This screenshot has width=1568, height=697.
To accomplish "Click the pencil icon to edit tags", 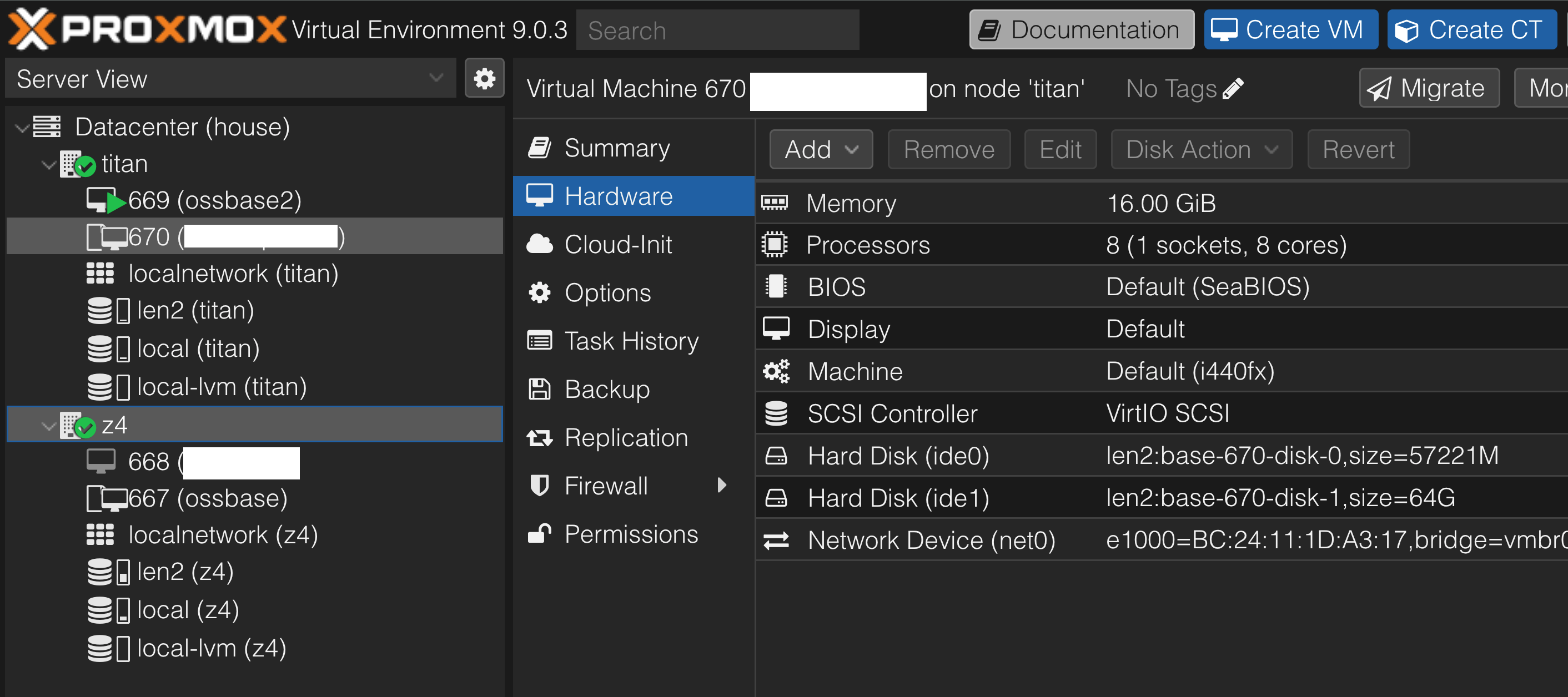I will pos(1233,89).
